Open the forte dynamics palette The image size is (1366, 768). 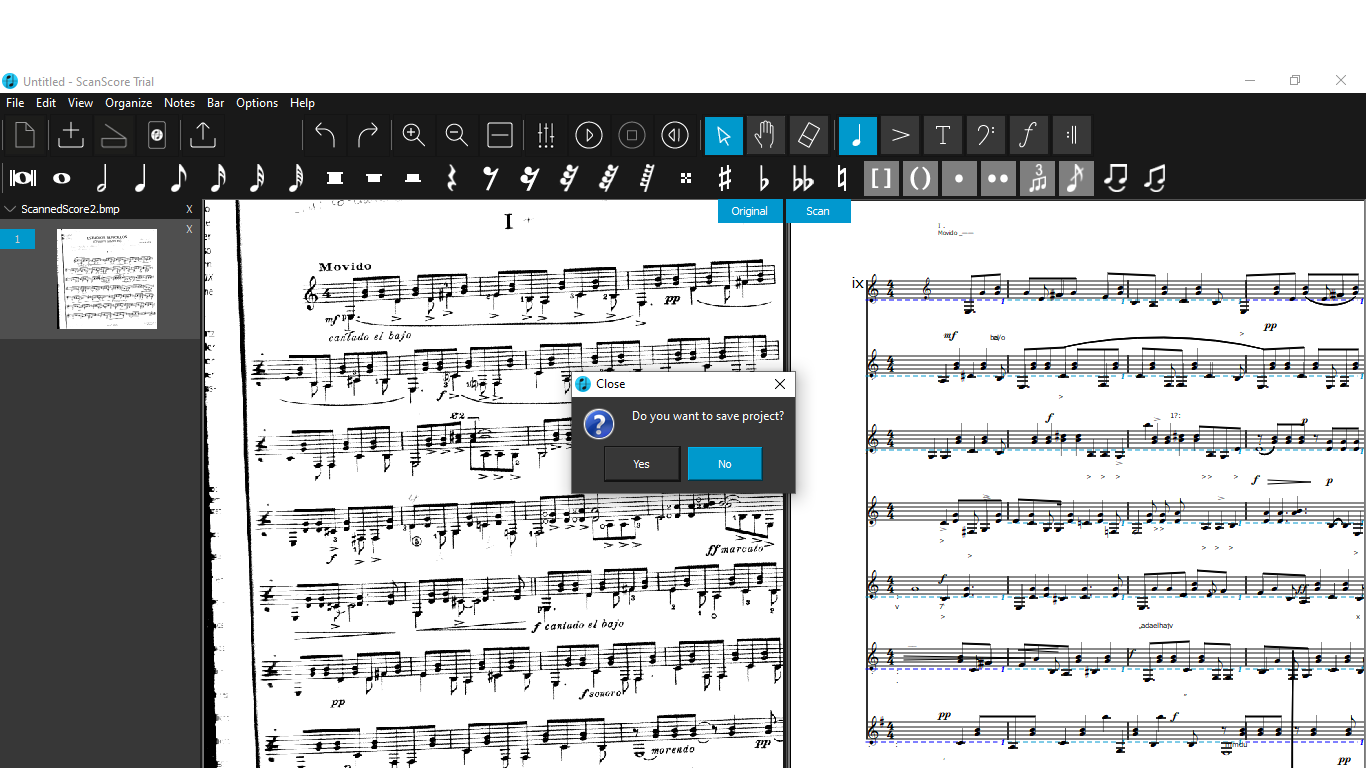(1028, 135)
